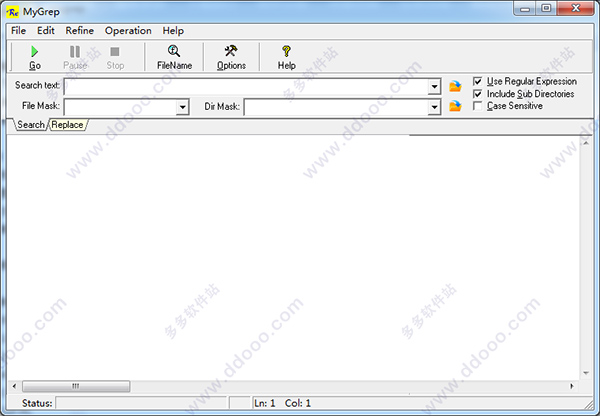Start the search with the Go button
Image resolution: width=600 pixels, height=416 pixels.
click(34, 57)
